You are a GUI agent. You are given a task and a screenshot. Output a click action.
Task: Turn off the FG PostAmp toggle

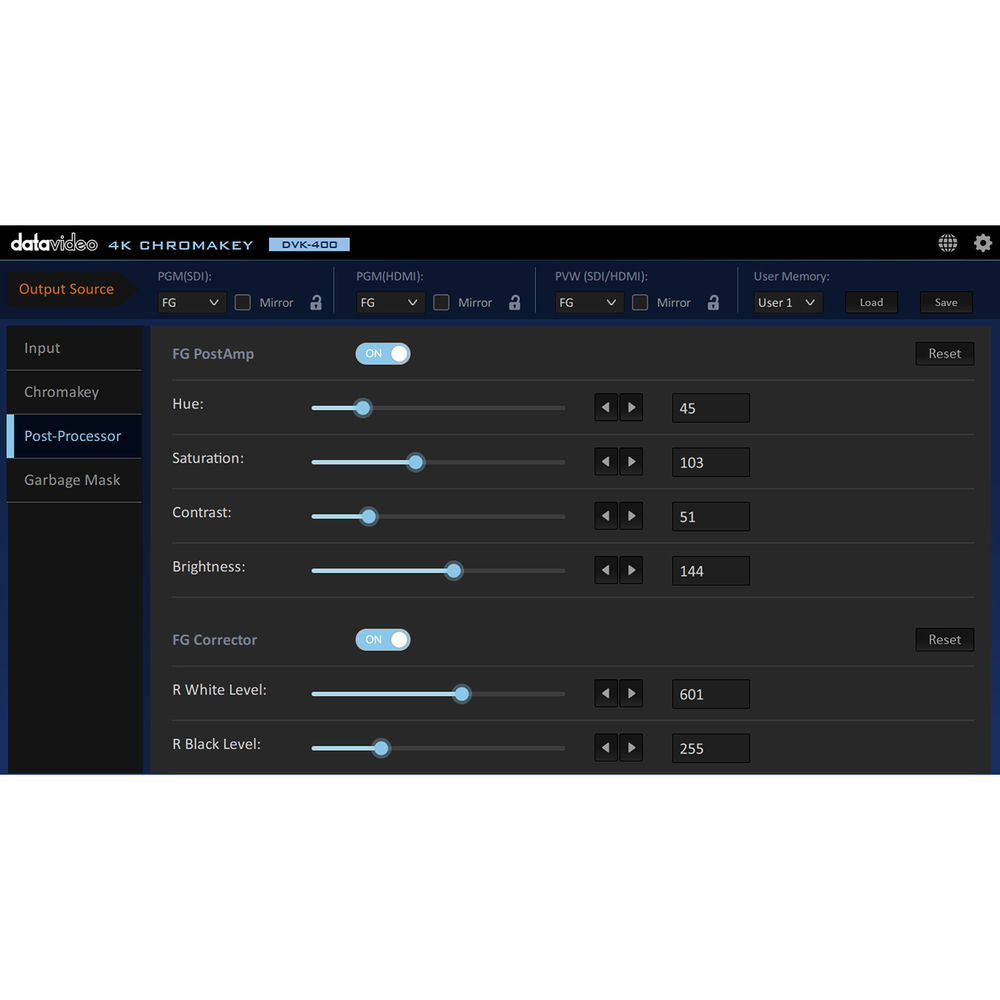pyautogui.click(x=383, y=354)
